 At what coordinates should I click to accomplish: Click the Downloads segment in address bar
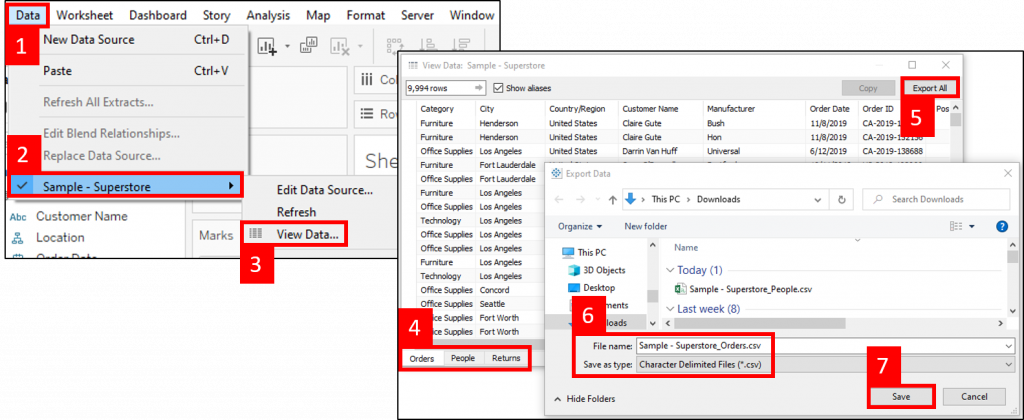click(x=719, y=199)
